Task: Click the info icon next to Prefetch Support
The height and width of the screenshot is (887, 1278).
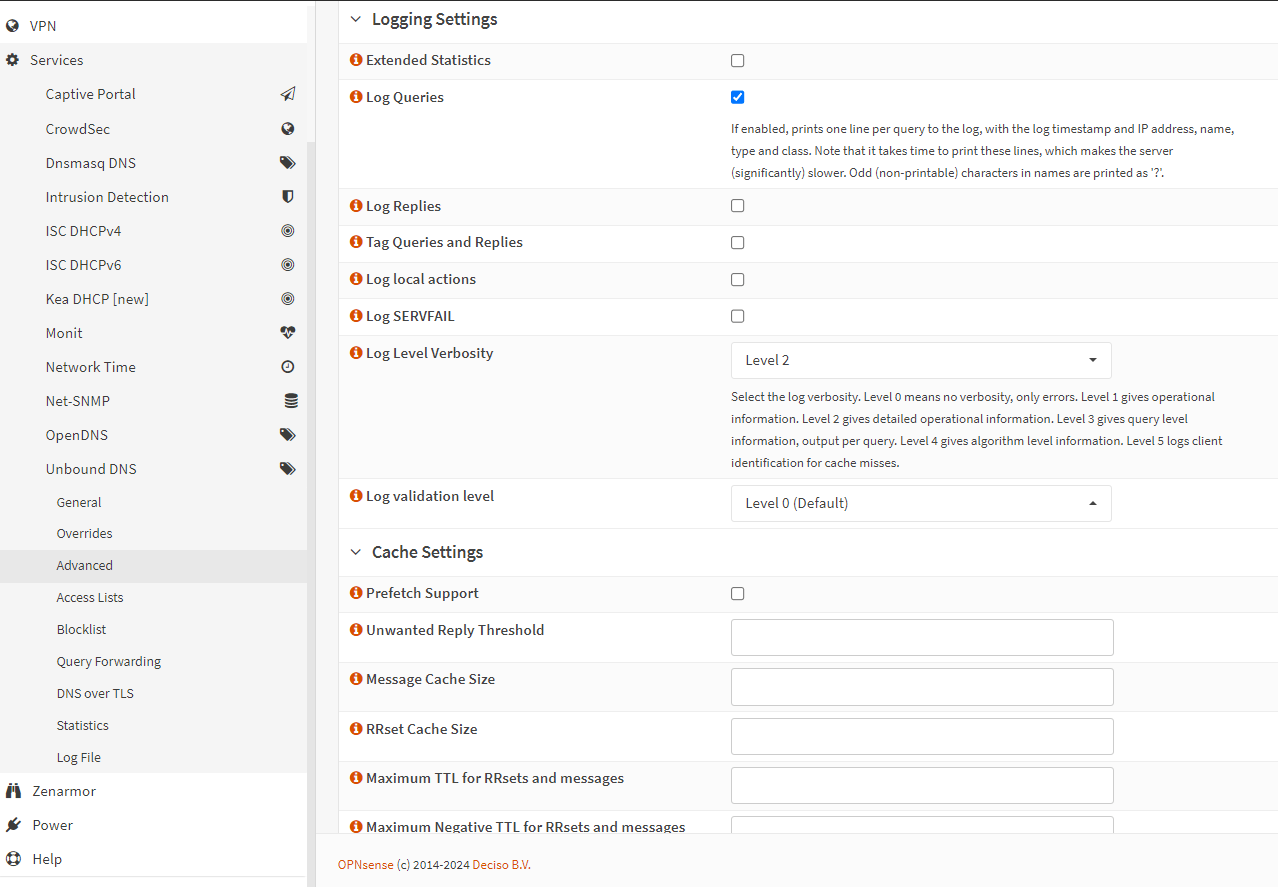Action: pyautogui.click(x=356, y=593)
